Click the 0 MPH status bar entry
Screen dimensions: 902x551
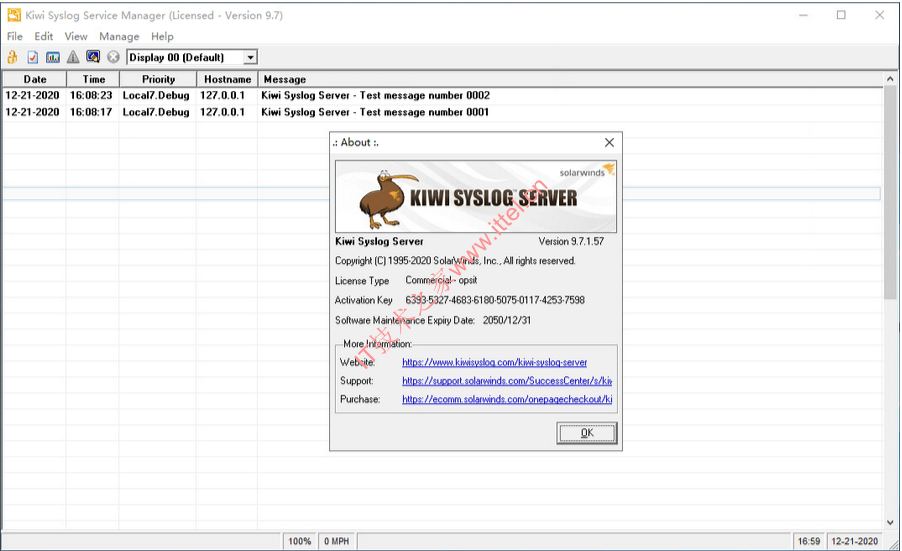(337, 541)
